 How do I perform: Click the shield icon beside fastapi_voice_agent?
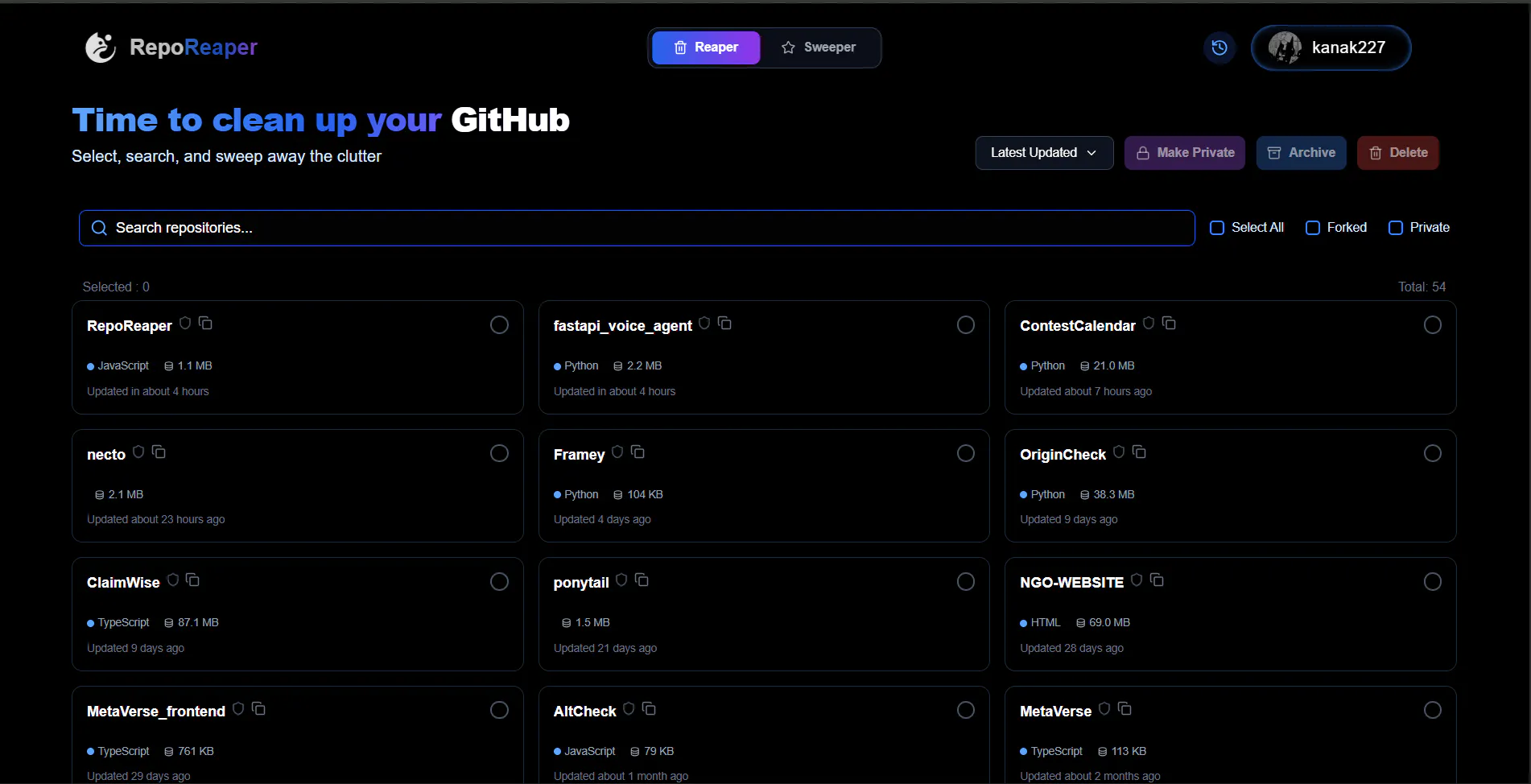704,323
